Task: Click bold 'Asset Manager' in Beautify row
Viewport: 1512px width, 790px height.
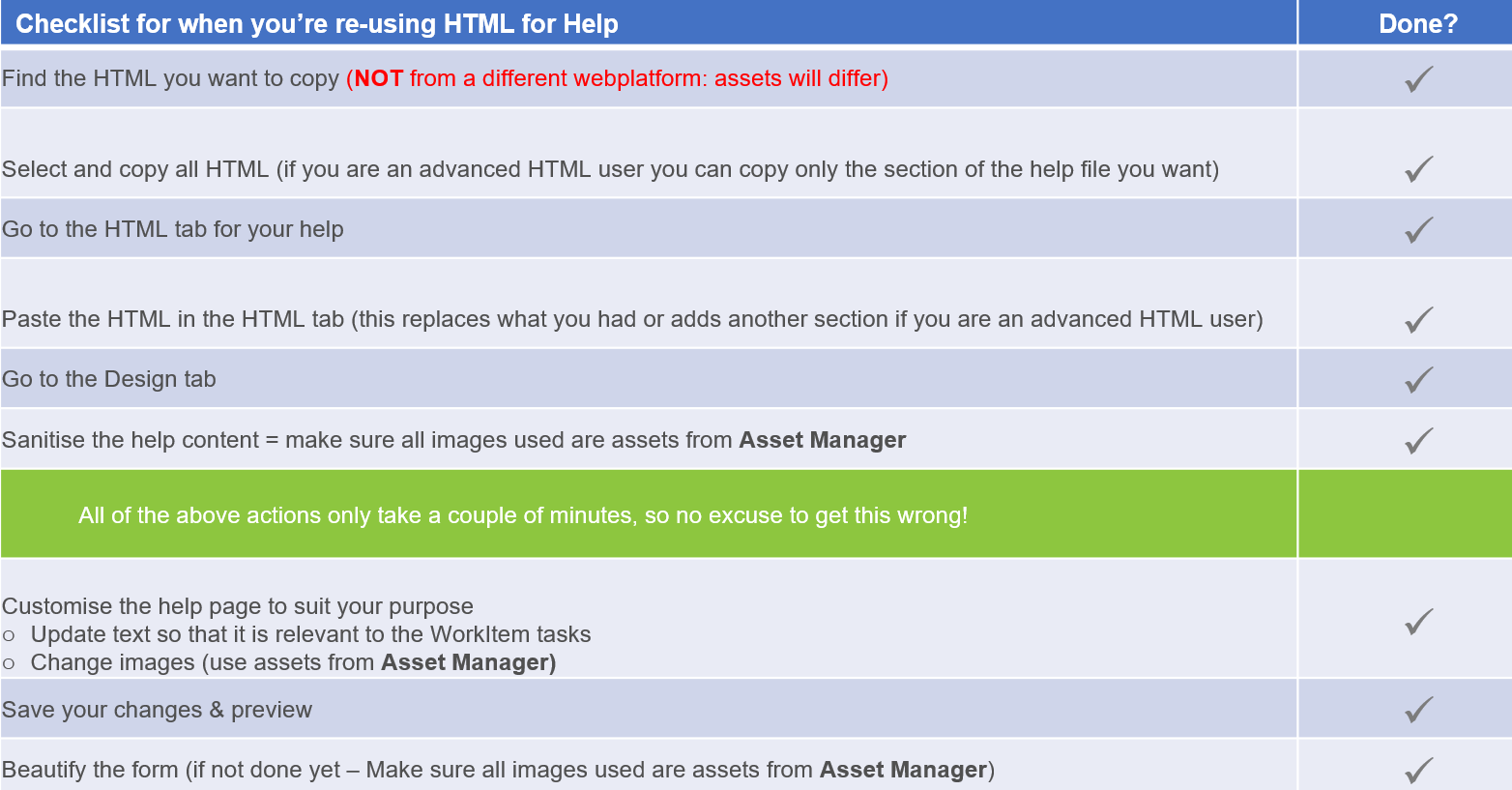Action: 904,770
